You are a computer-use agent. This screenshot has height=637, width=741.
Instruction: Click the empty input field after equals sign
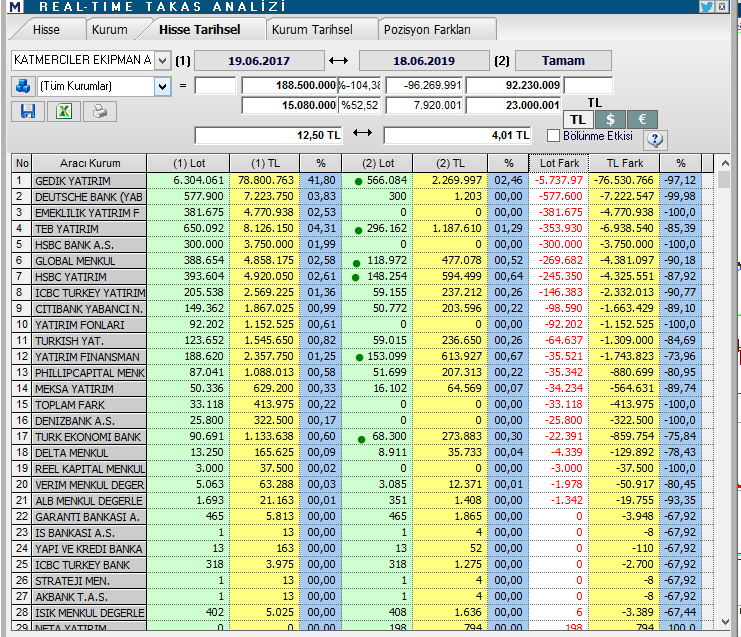pyautogui.click(x=215, y=86)
